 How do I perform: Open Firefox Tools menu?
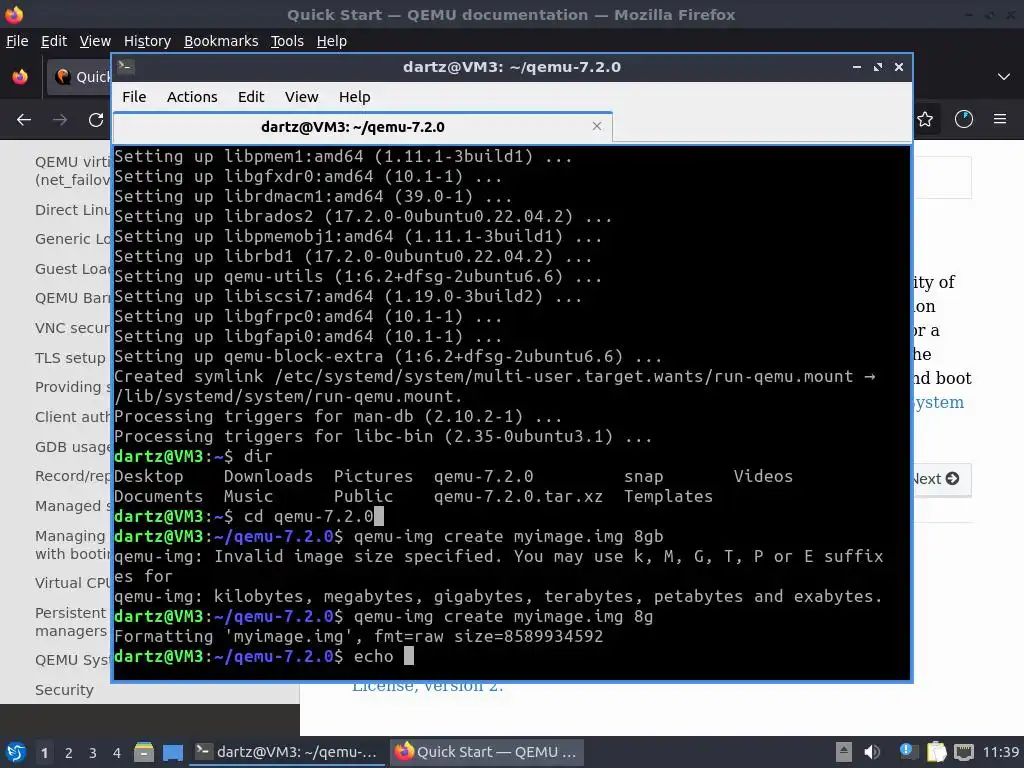coord(287,41)
